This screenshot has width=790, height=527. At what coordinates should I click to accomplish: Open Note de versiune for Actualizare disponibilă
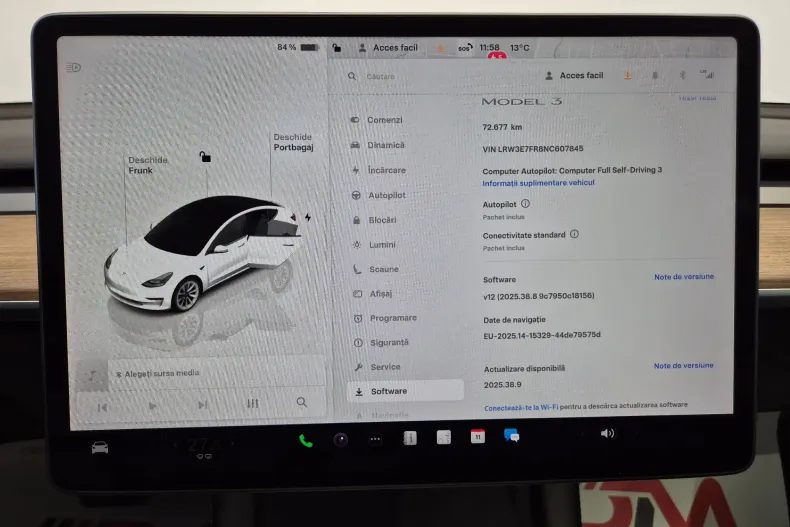pos(683,365)
